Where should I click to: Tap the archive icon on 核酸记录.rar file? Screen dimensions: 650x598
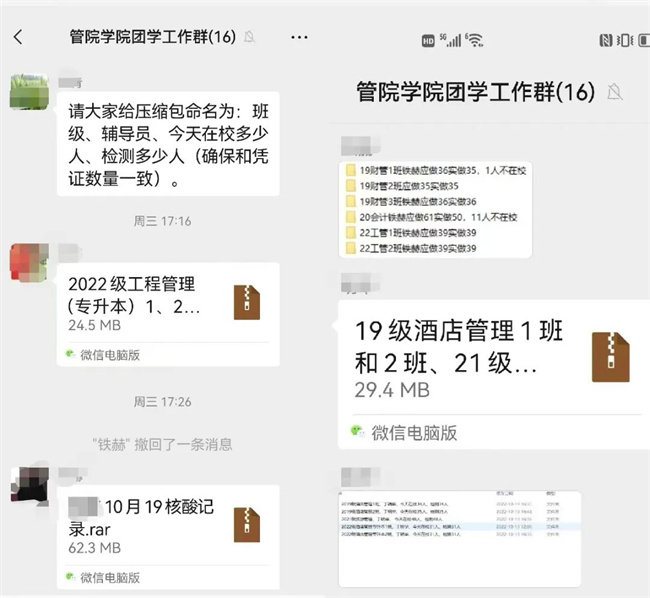[x=246, y=524]
